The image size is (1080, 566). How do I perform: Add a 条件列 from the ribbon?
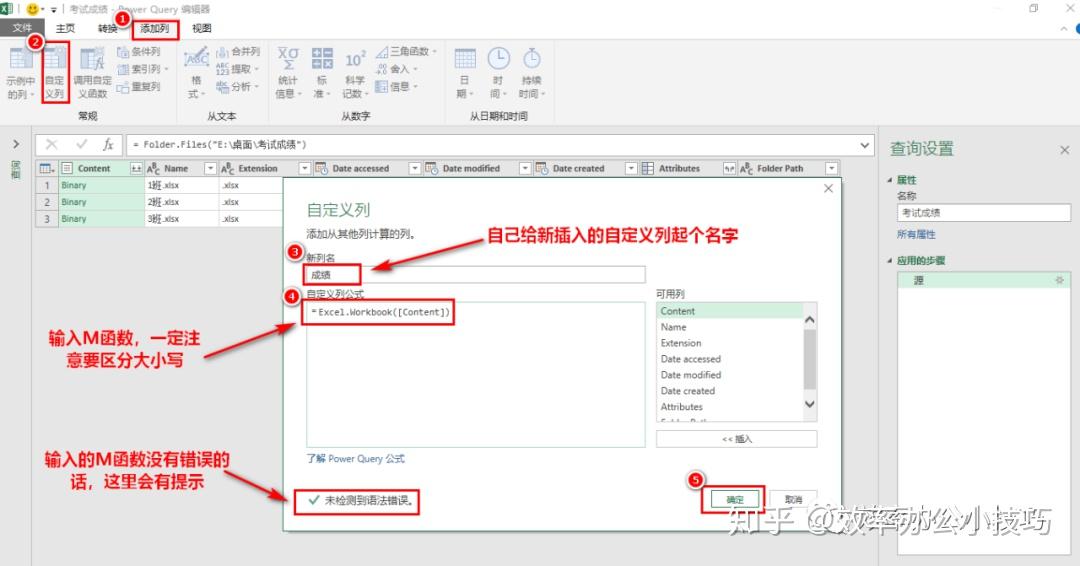(x=139, y=52)
